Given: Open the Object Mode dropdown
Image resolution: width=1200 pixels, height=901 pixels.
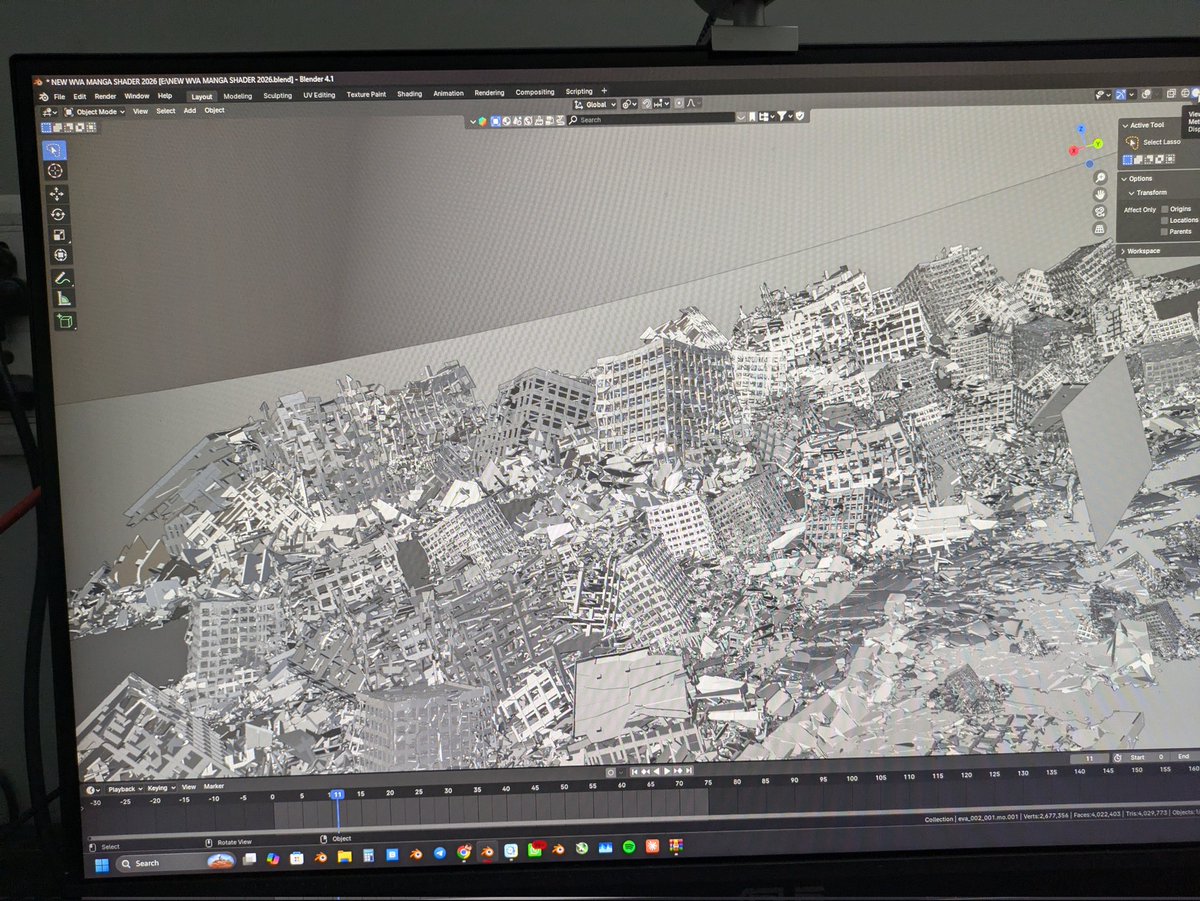Looking at the screenshot, I should tap(96, 112).
